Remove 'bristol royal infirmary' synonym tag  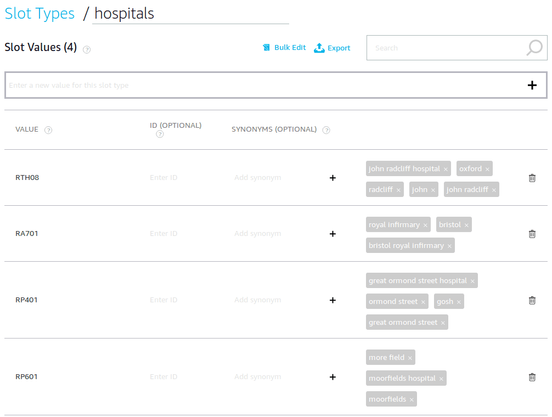449,246
